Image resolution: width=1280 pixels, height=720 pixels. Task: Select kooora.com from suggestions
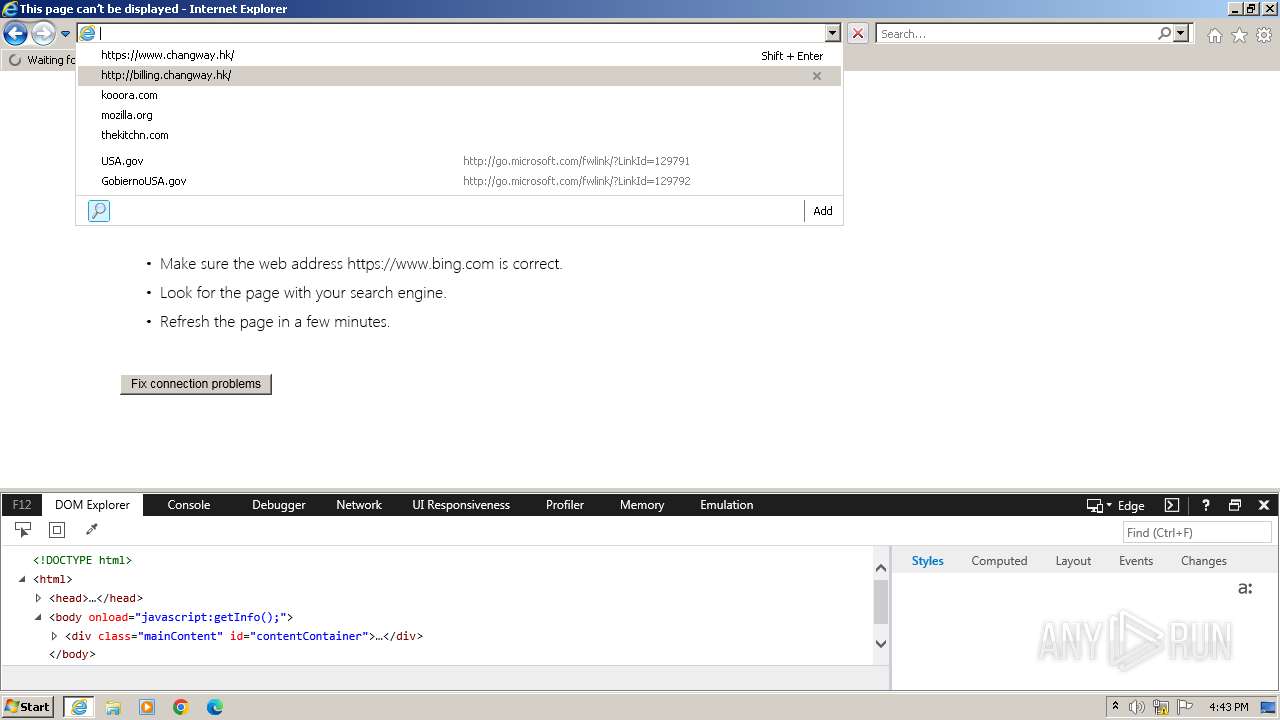pos(460,96)
